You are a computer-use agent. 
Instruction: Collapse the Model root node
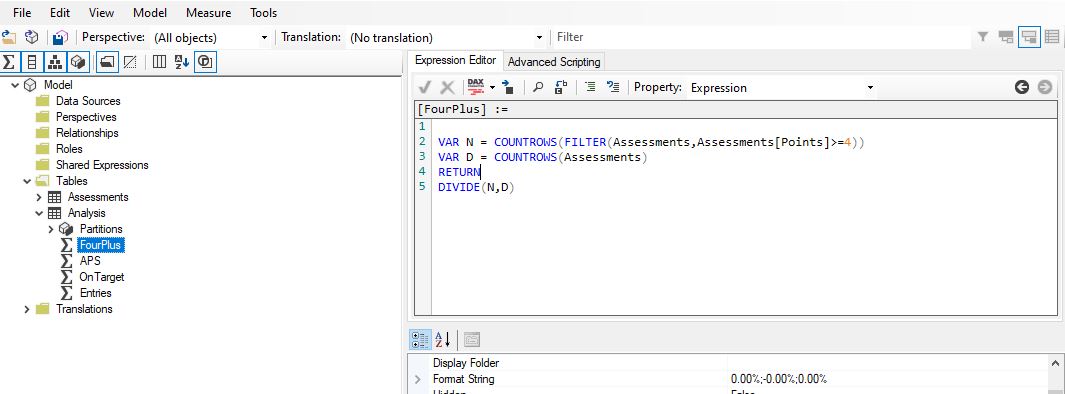16,85
